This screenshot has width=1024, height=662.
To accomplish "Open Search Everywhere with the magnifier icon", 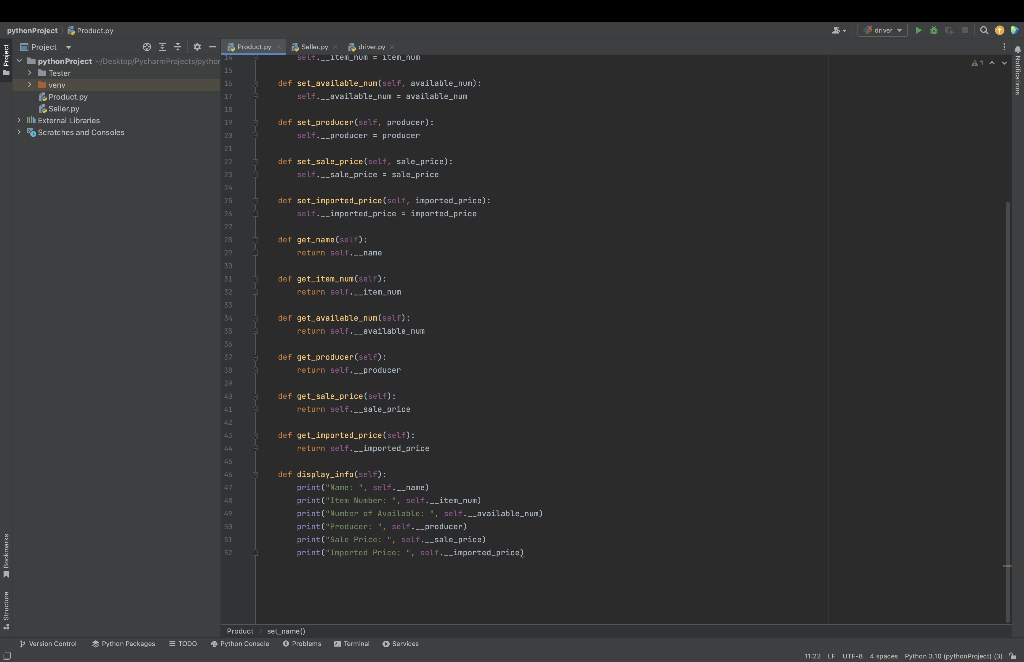I will 984,30.
